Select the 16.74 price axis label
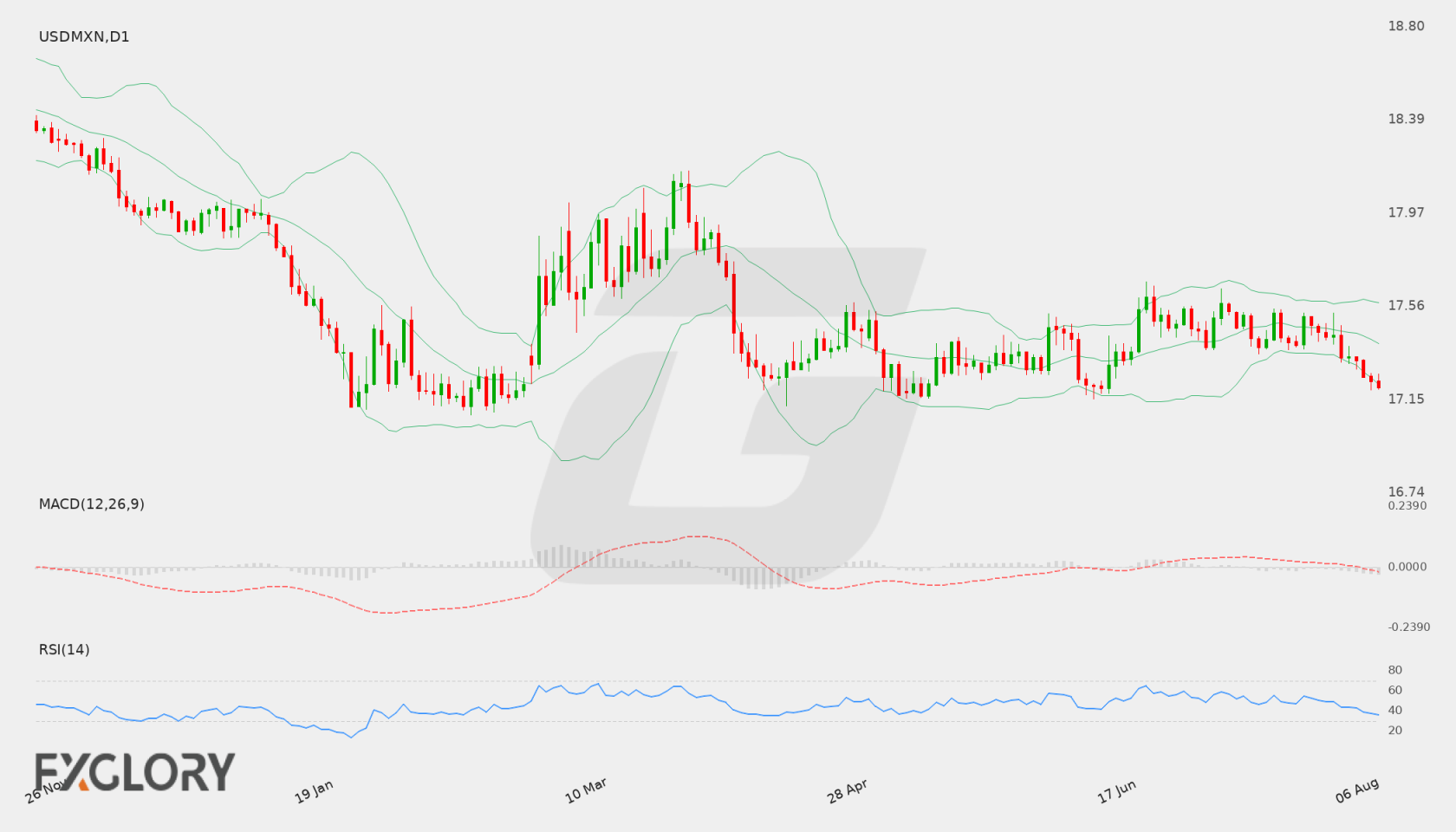 pyautogui.click(x=1406, y=491)
